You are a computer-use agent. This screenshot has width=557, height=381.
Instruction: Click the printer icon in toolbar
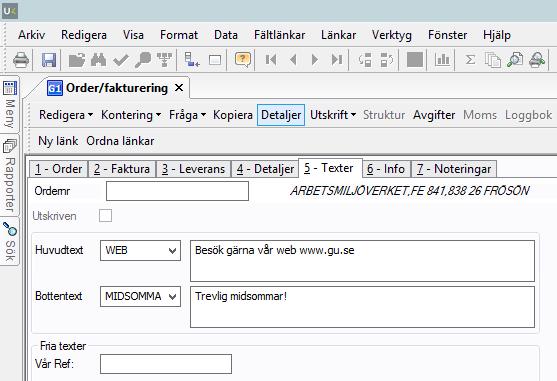pyautogui.click(x=21, y=60)
